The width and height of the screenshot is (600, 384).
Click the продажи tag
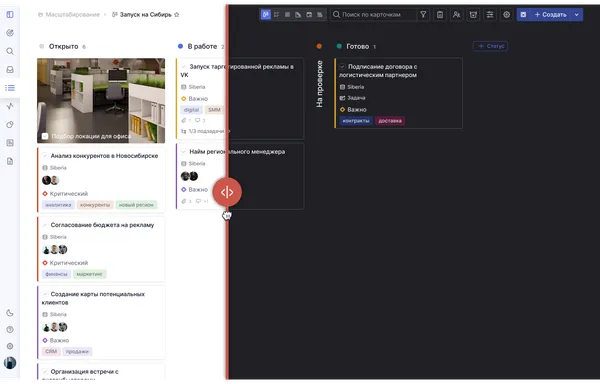point(77,351)
